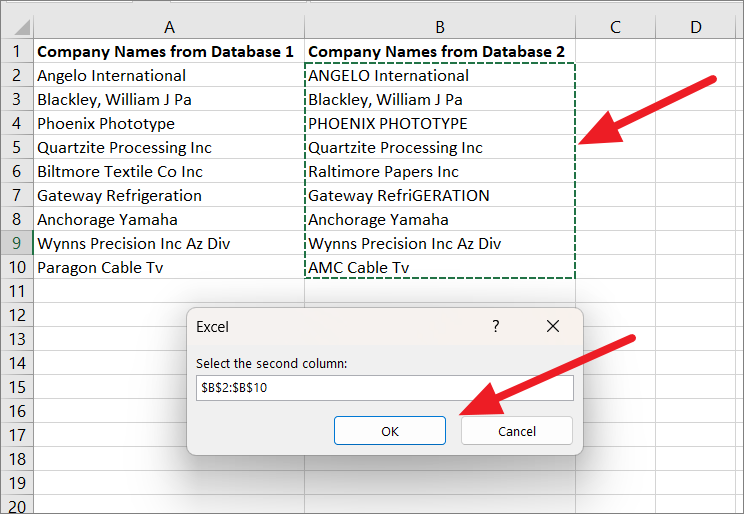Screen dimensions: 744x514
Task: Open help with the question mark icon
Action: pyautogui.click(x=495, y=326)
